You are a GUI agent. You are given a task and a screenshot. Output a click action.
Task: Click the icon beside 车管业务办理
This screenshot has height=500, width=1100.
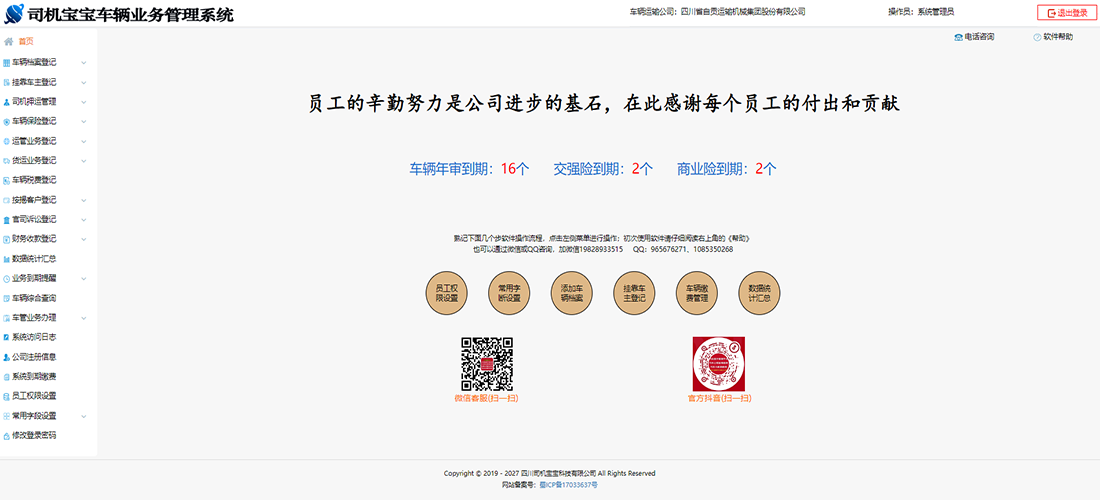coord(6,318)
